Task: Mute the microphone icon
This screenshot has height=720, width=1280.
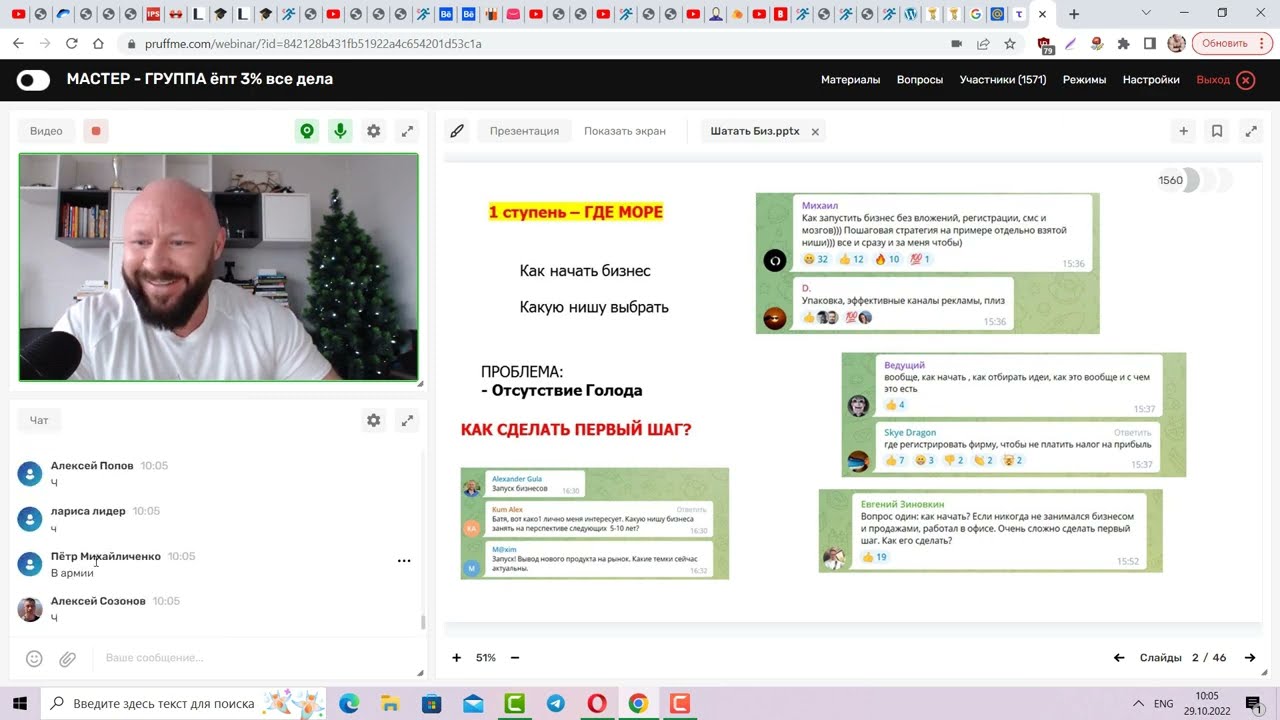Action: coord(340,130)
